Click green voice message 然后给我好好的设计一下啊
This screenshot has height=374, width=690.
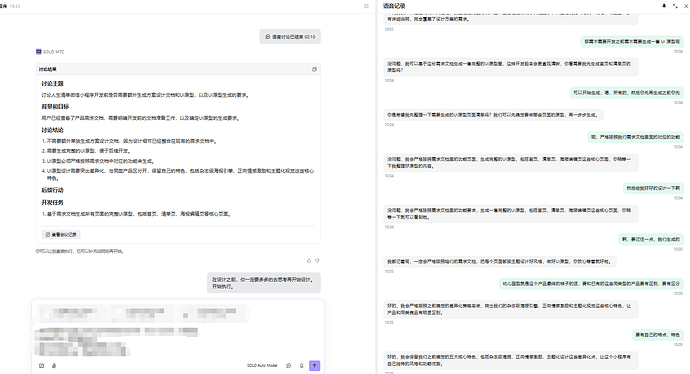tap(653, 188)
